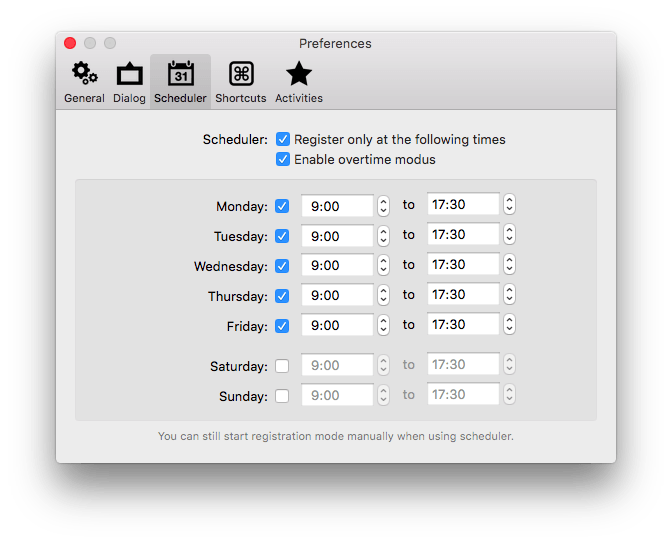Click the Friday end time field
Image resolution: width=672 pixels, height=543 pixels.
point(463,324)
